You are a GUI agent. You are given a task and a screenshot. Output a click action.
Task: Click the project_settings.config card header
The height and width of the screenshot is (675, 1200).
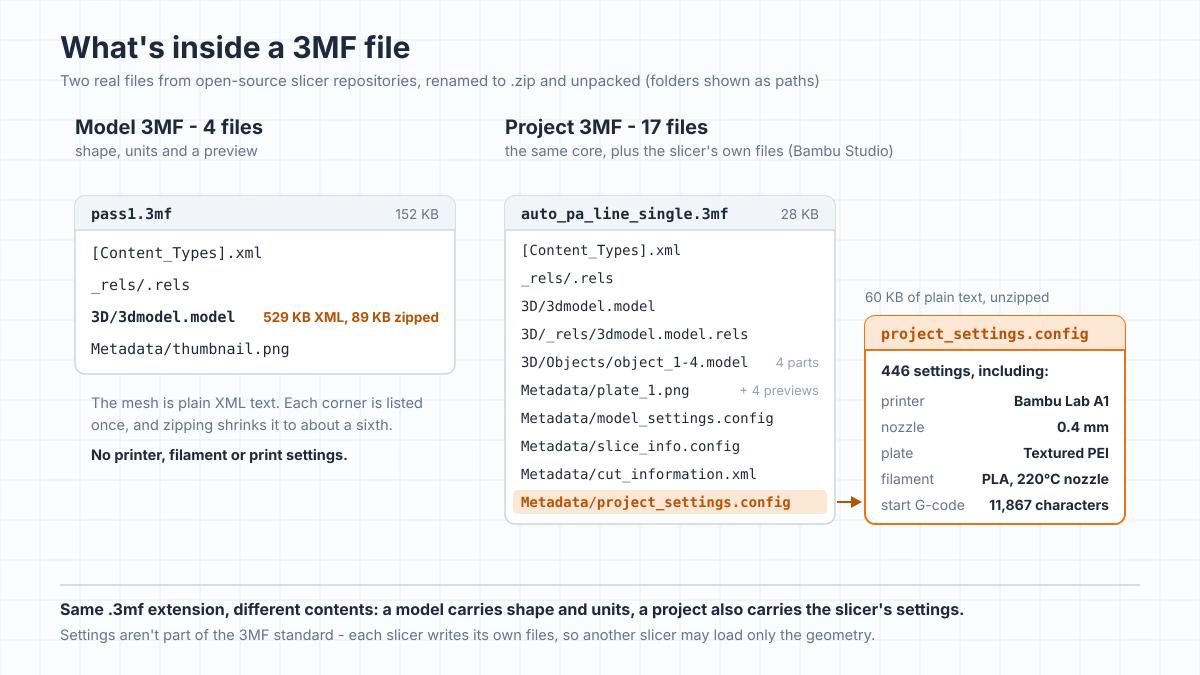[x=995, y=334]
